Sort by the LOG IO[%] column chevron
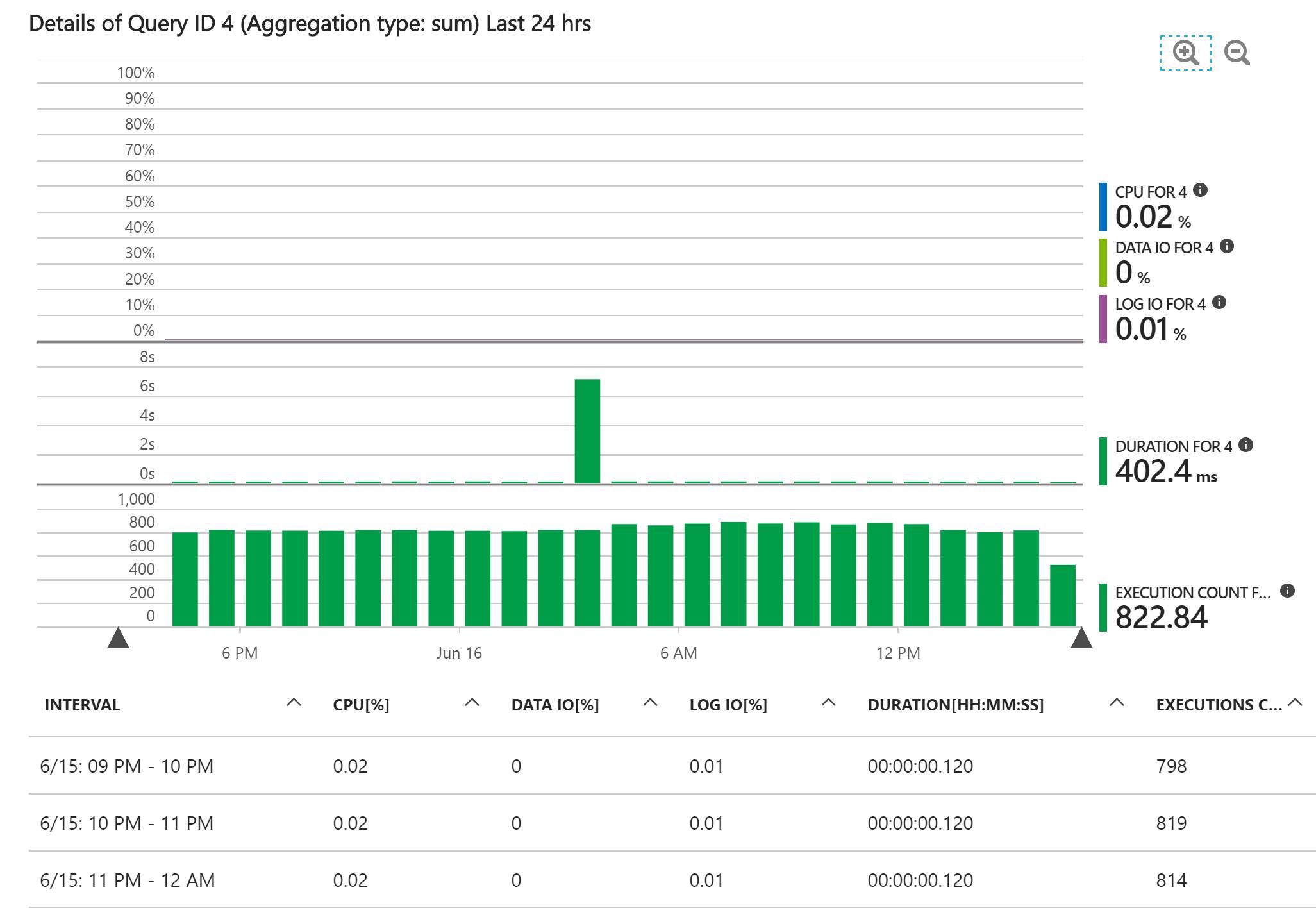Viewport: 1316px width, 908px height. point(828,703)
